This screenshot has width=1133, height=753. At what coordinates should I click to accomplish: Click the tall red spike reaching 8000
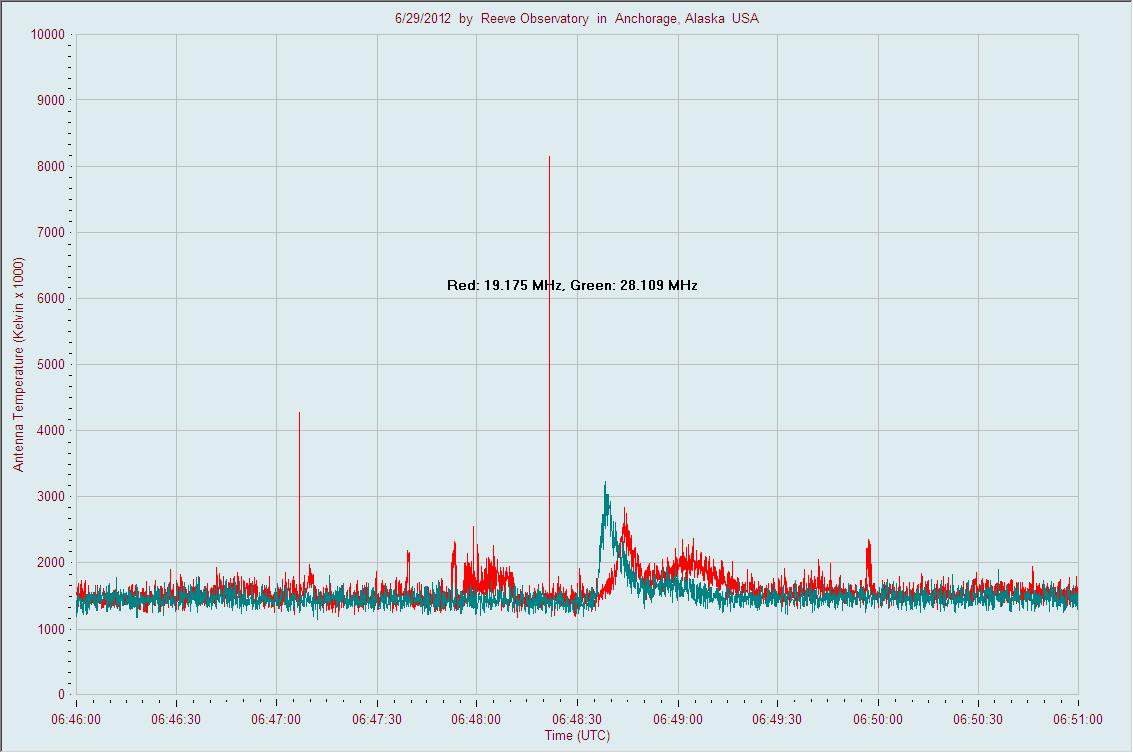point(549,372)
